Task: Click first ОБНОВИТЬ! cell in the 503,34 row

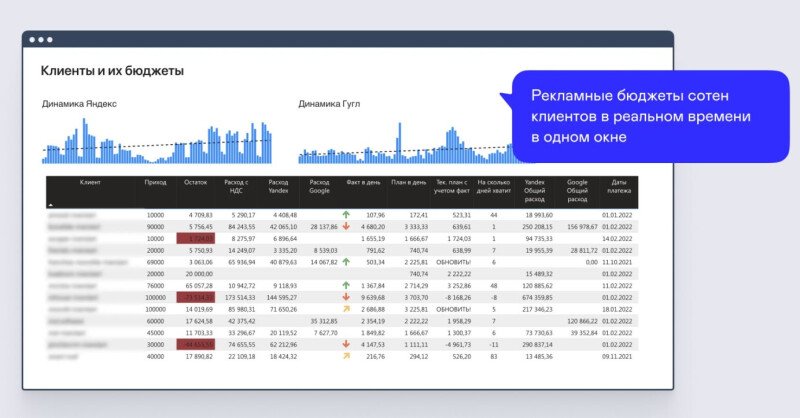Action: point(452,262)
